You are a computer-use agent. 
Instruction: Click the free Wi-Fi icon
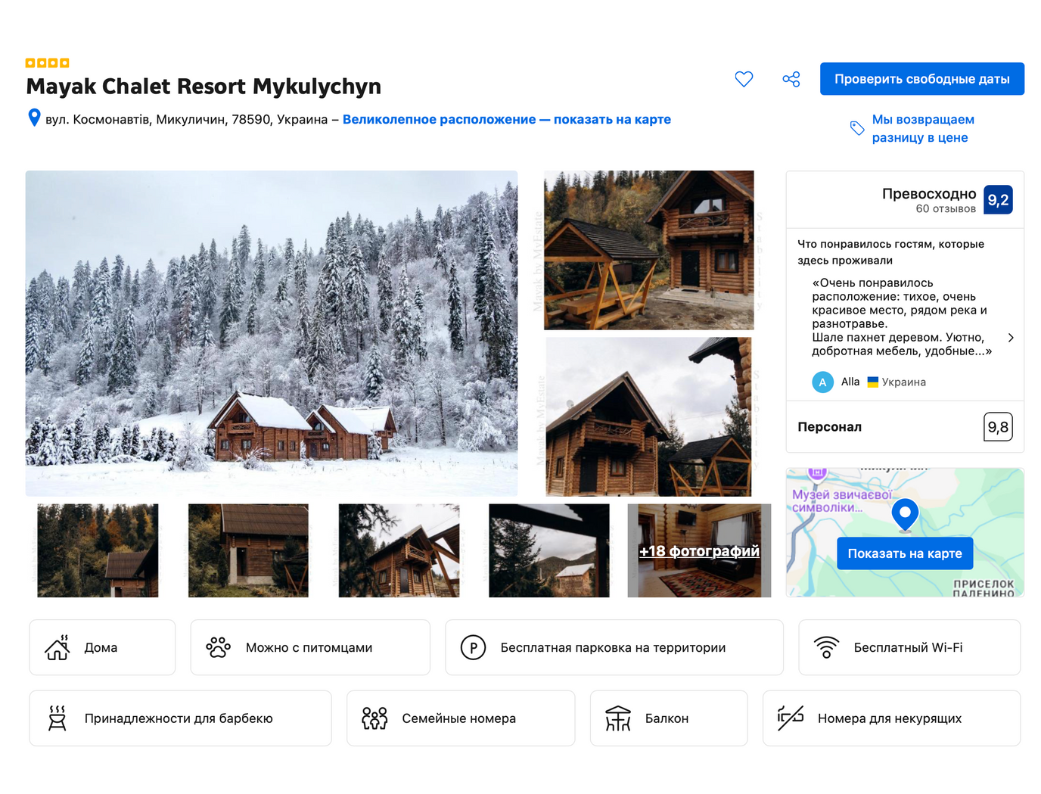pyautogui.click(x=826, y=647)
